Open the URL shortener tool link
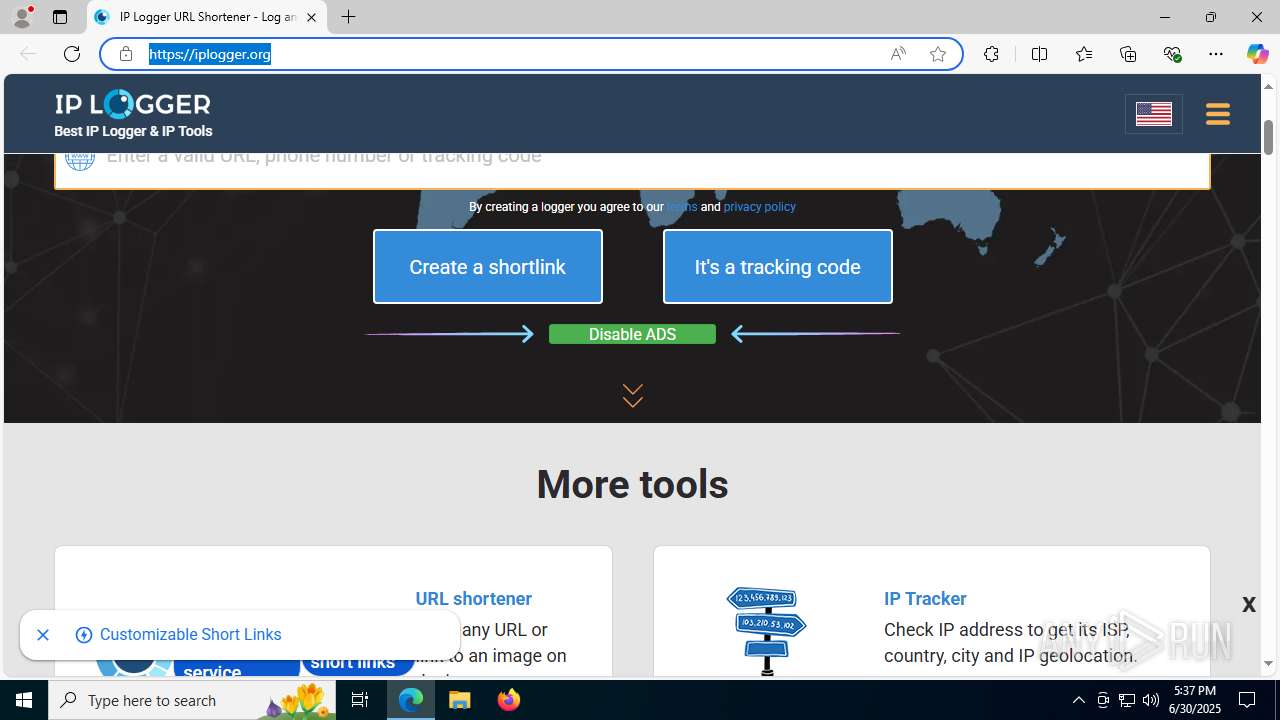1280x720 pixels. click(x=474, y=599)
